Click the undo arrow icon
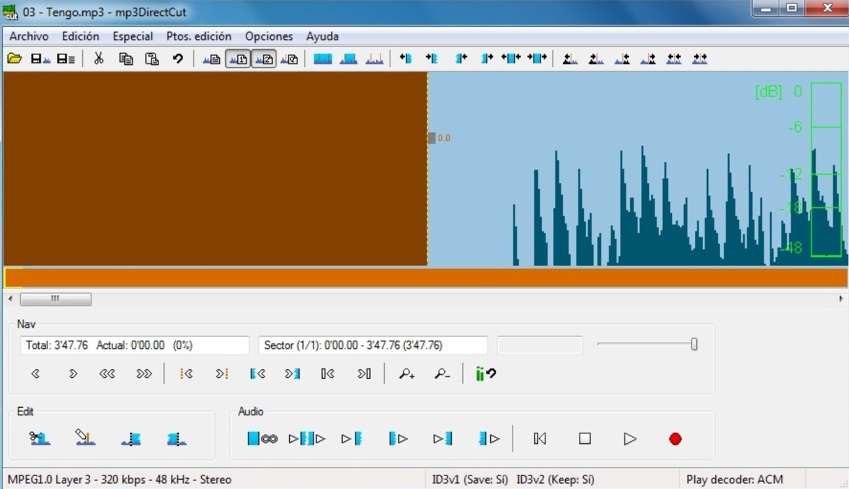The image size is (849, 489). tap(178, 59)
